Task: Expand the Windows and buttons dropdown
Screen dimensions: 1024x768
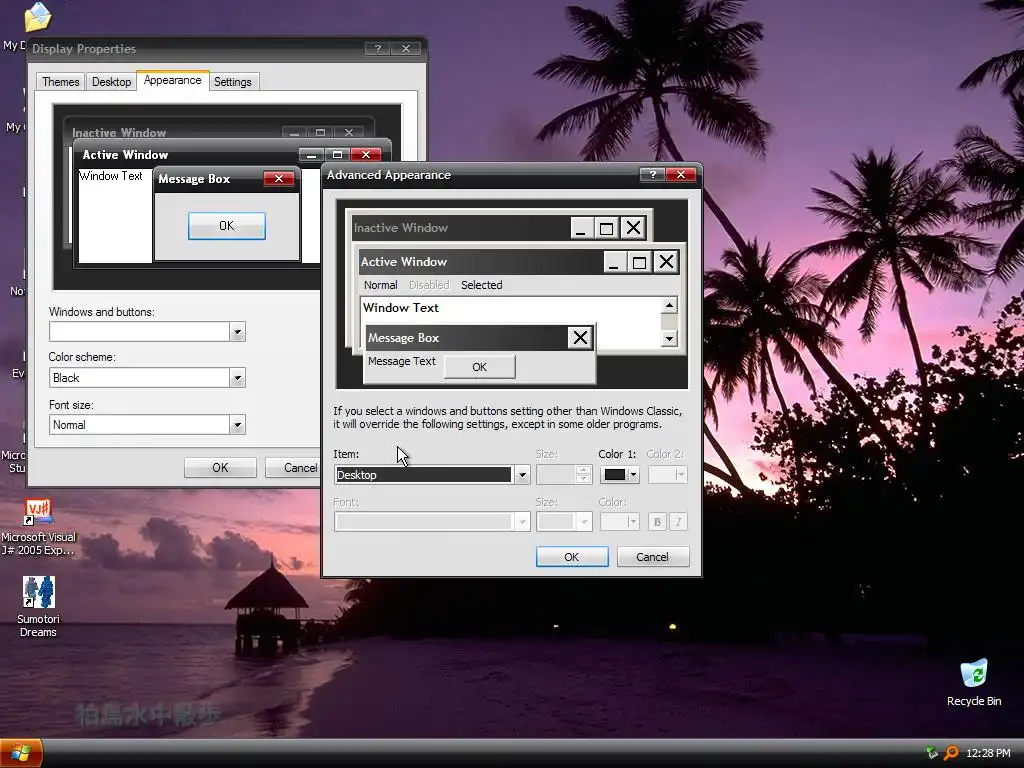Action: (237, 332)
